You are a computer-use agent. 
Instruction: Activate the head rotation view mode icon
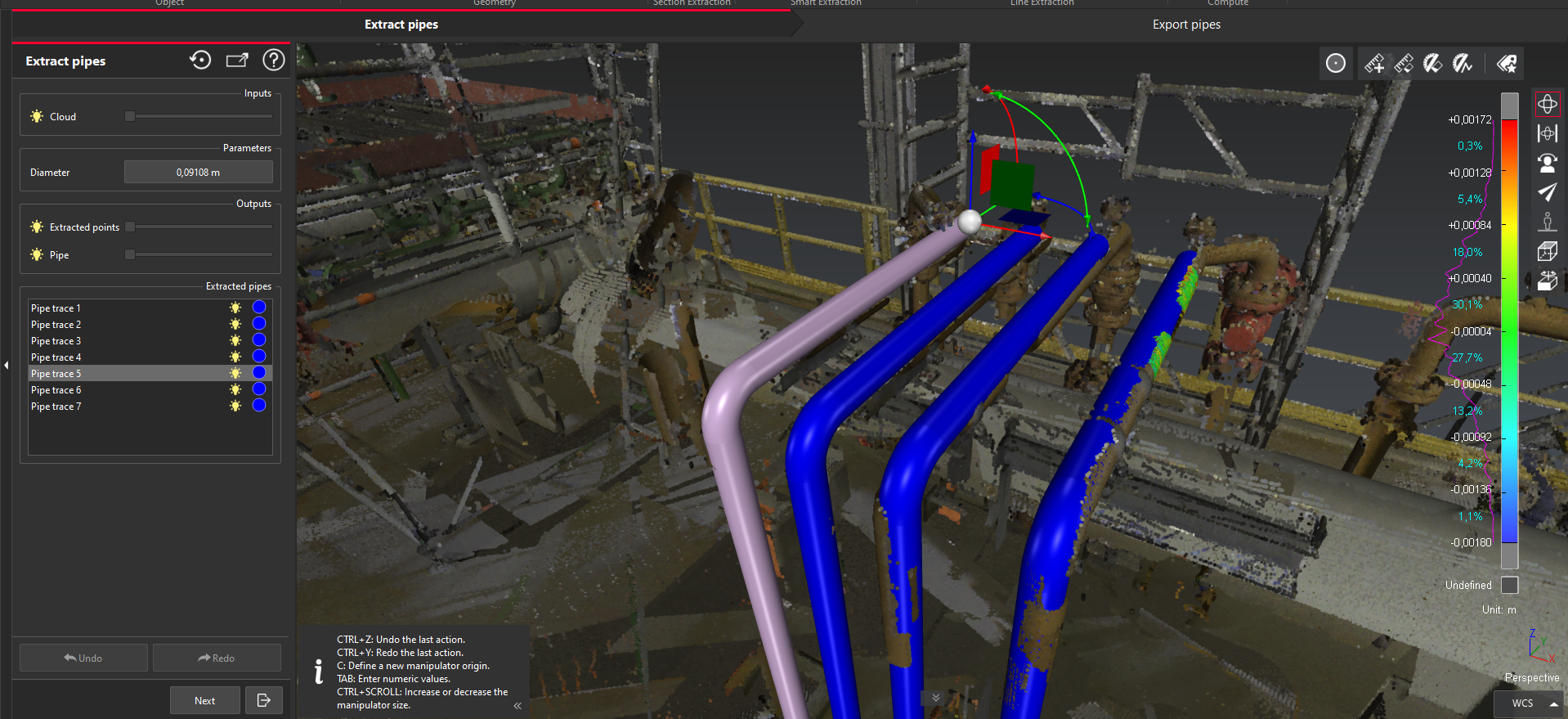pos(1547,163)
